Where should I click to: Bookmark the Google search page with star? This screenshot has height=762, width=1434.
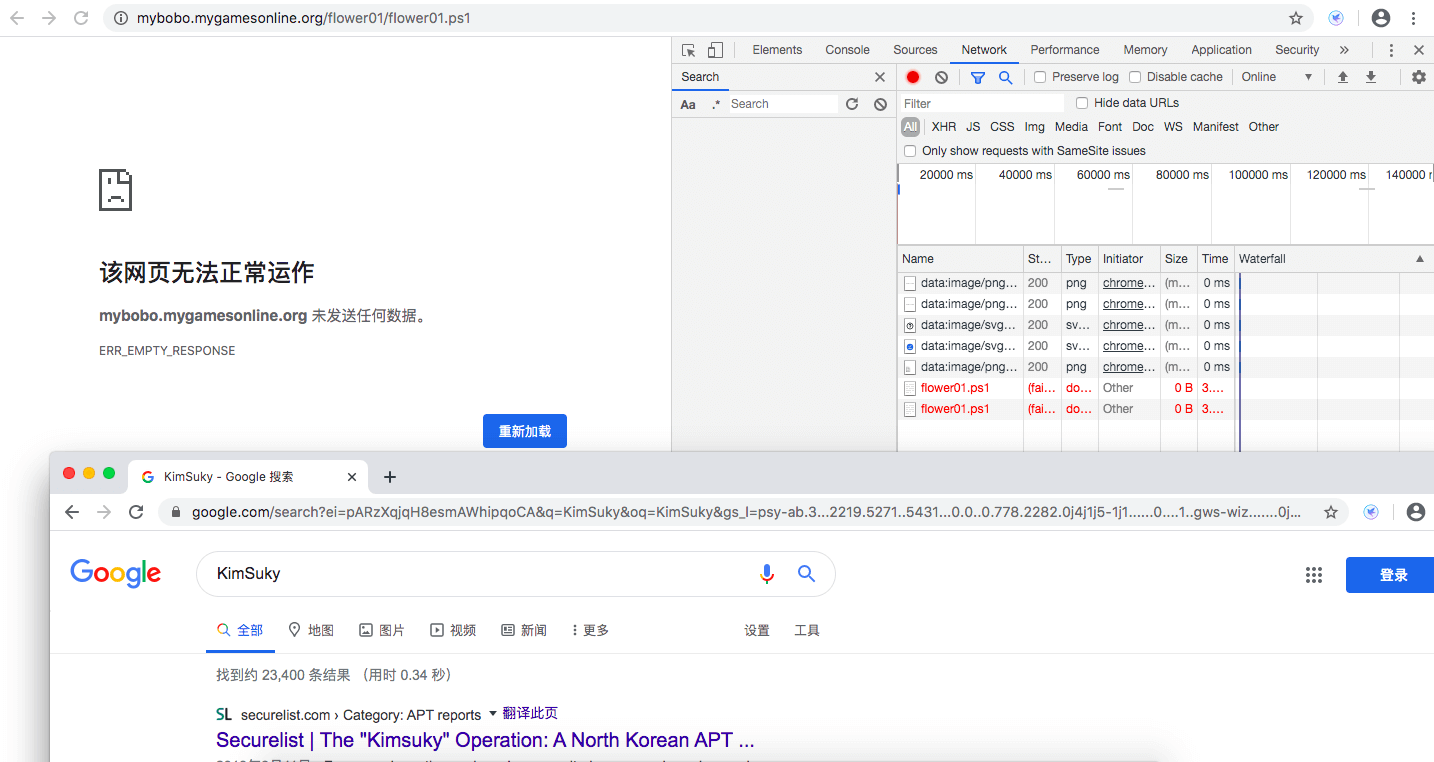point(1331,512)
